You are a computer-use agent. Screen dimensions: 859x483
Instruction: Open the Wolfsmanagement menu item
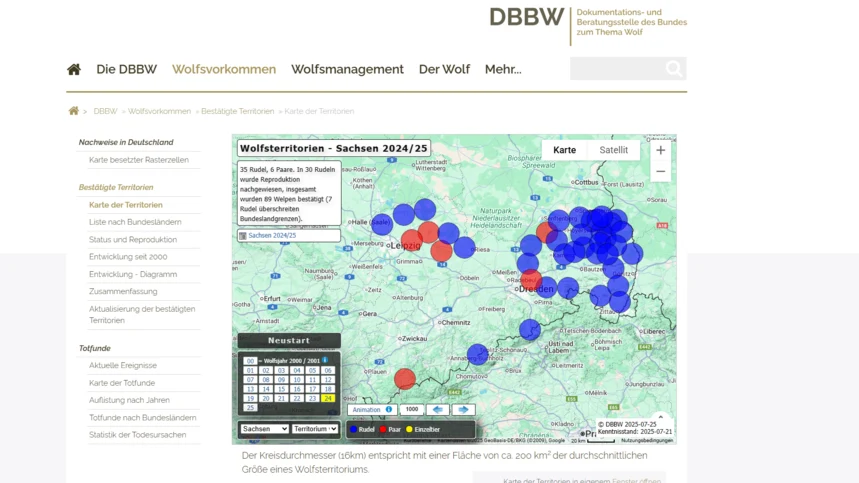[347, 70]
